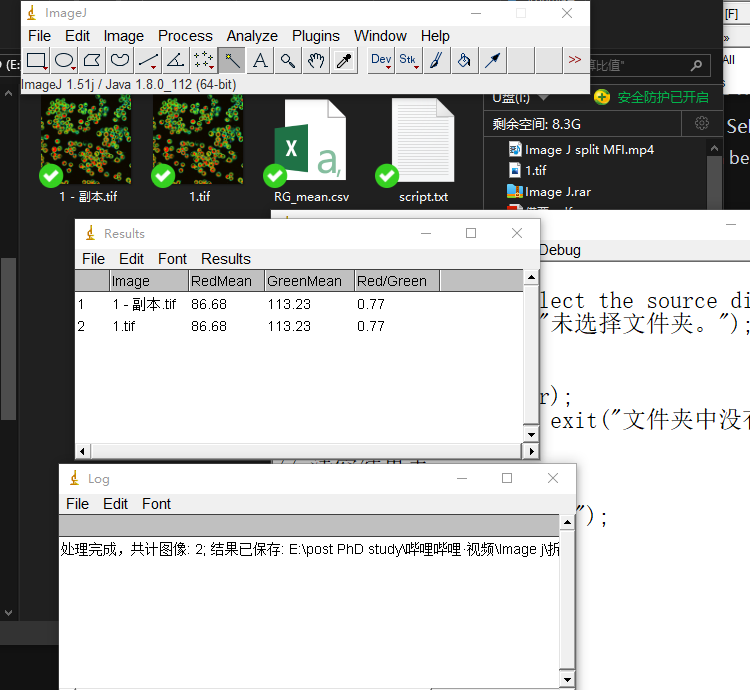Expand more tools via double-arrow button
This screenshot has height=690, width=750.
pos(574,61)
